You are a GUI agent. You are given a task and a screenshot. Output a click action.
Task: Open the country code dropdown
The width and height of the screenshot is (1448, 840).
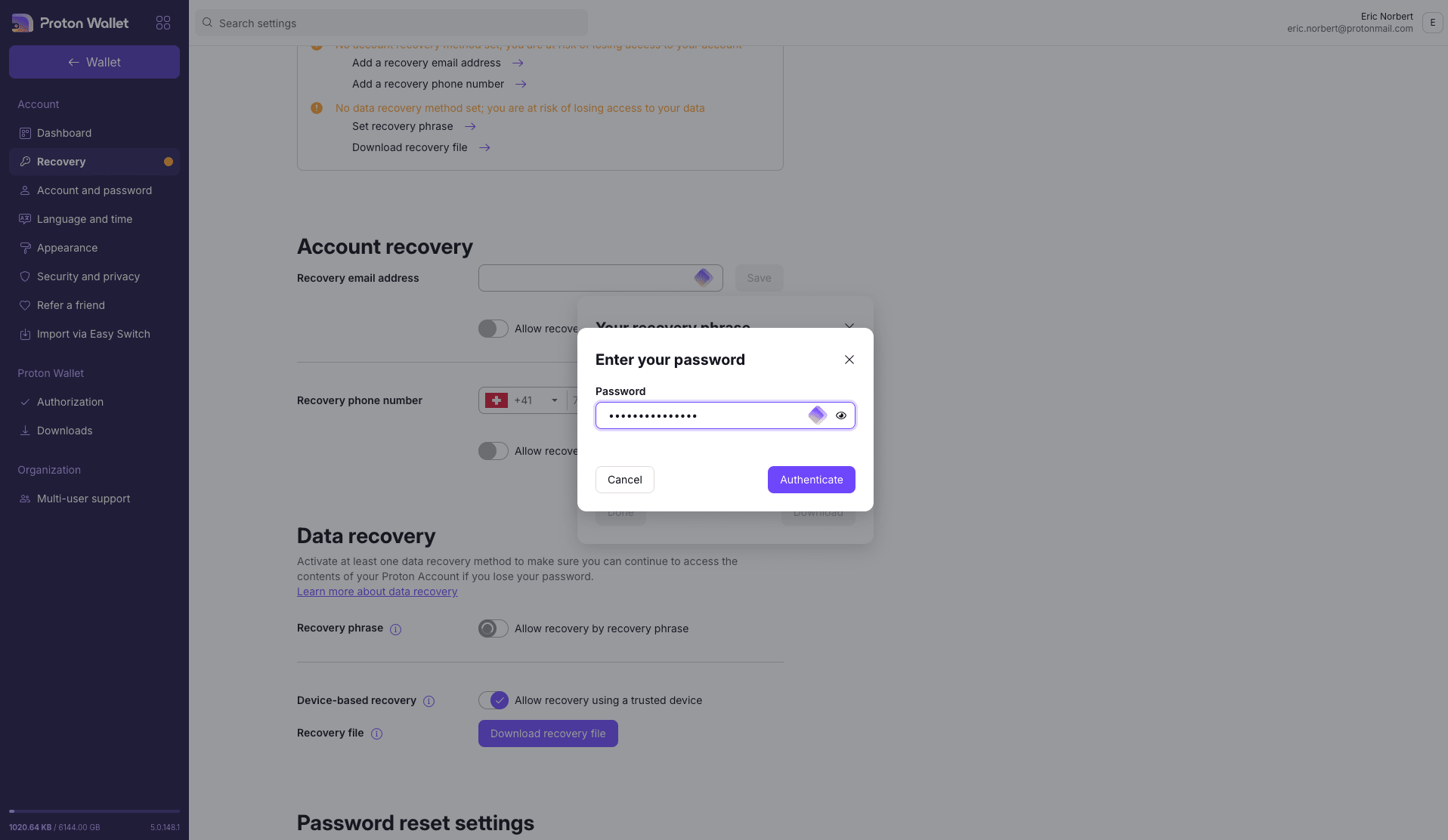tap(555, 400)
